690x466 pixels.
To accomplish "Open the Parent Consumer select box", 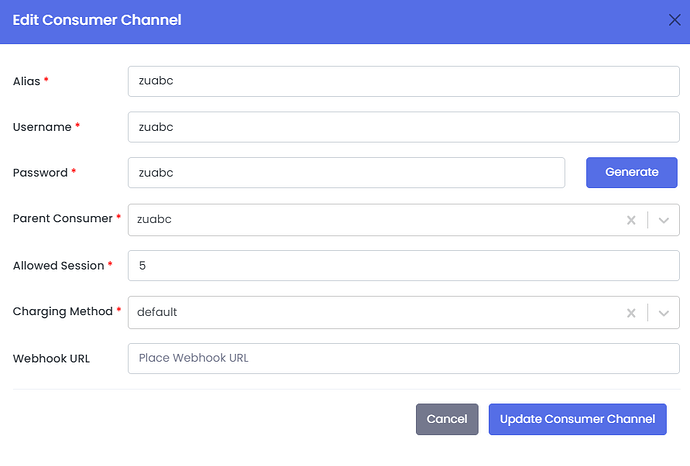I will [x=370, y=220].
